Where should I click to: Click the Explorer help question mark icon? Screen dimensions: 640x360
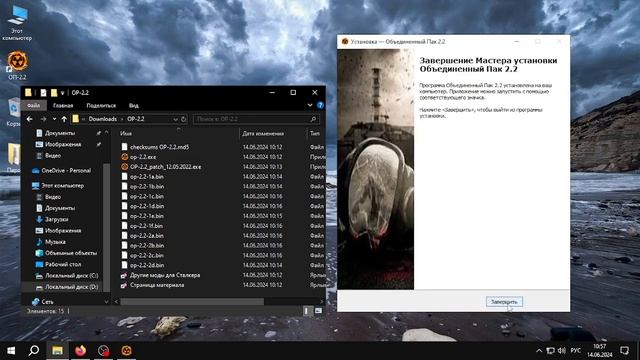(320, 105)
